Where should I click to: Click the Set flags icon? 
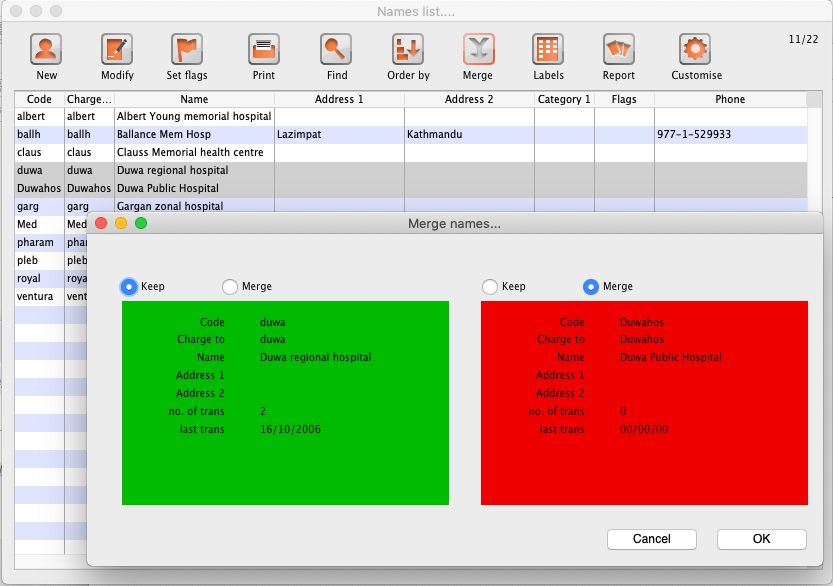pyautogui.click(x=187, y=50)
